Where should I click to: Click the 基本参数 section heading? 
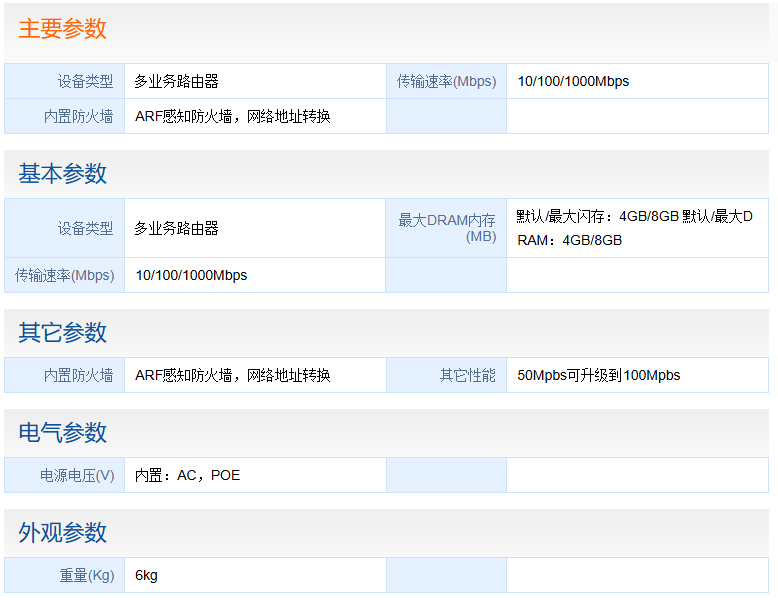[63, 174]
